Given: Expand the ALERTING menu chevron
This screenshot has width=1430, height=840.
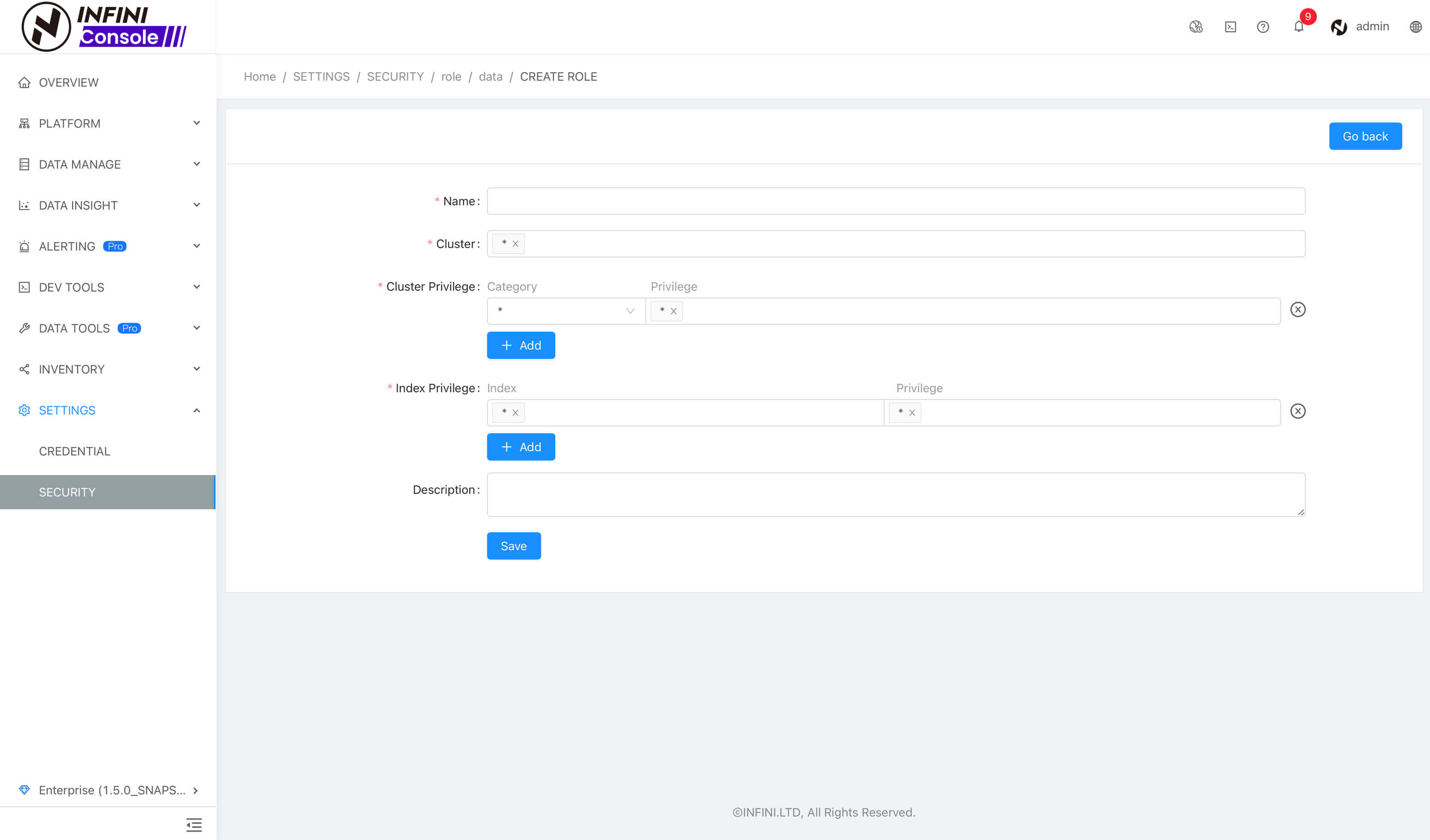Looking at the screenshot, I should [197, 245].
